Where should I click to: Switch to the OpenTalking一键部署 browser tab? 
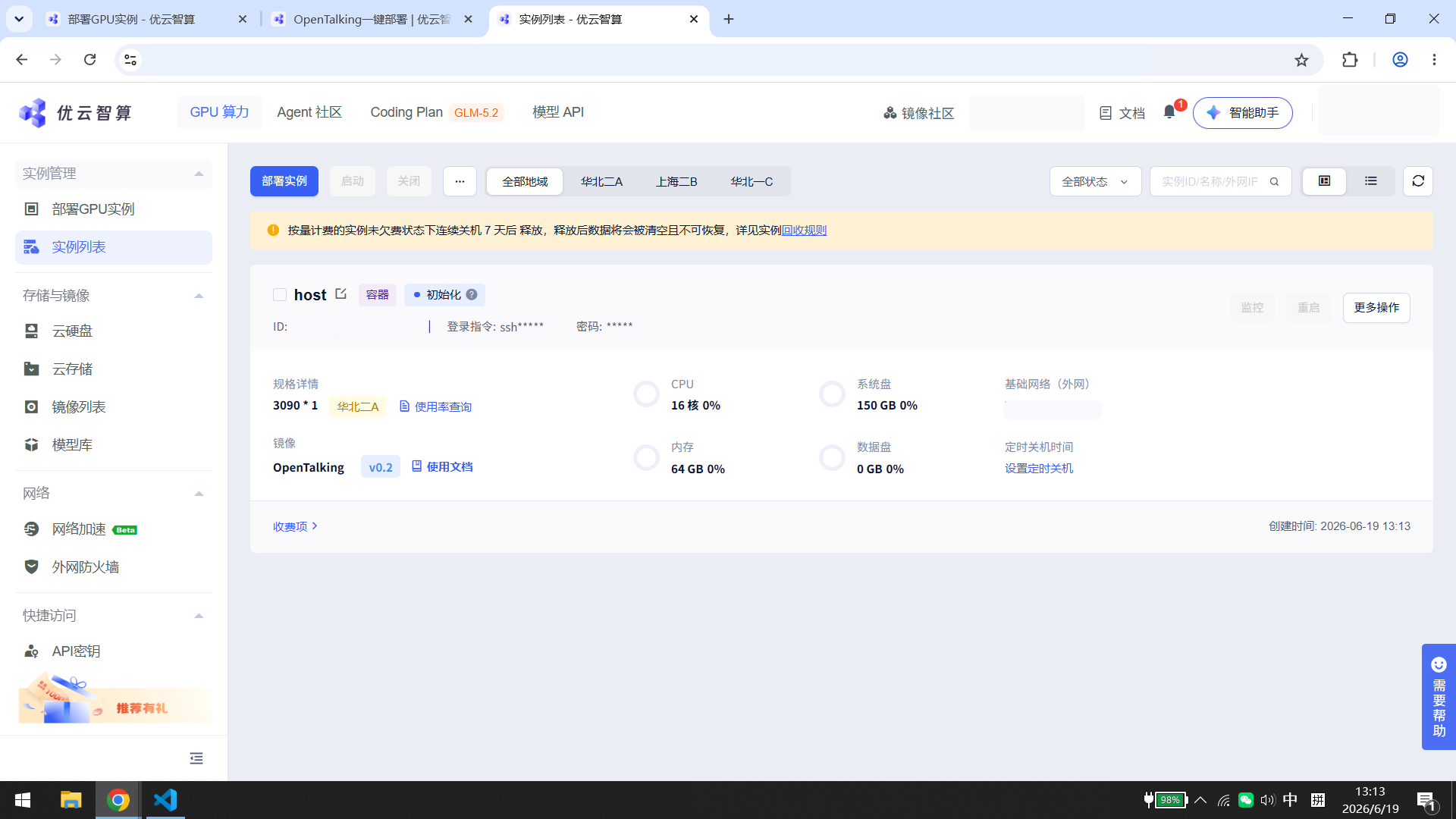[372, 19]
